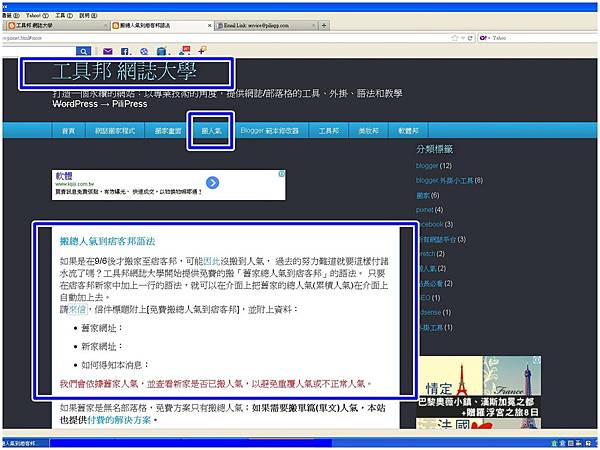600x450 pixels.
Task: Select 搬人氣 in the blue navigation bar
Action: [211, 131]
